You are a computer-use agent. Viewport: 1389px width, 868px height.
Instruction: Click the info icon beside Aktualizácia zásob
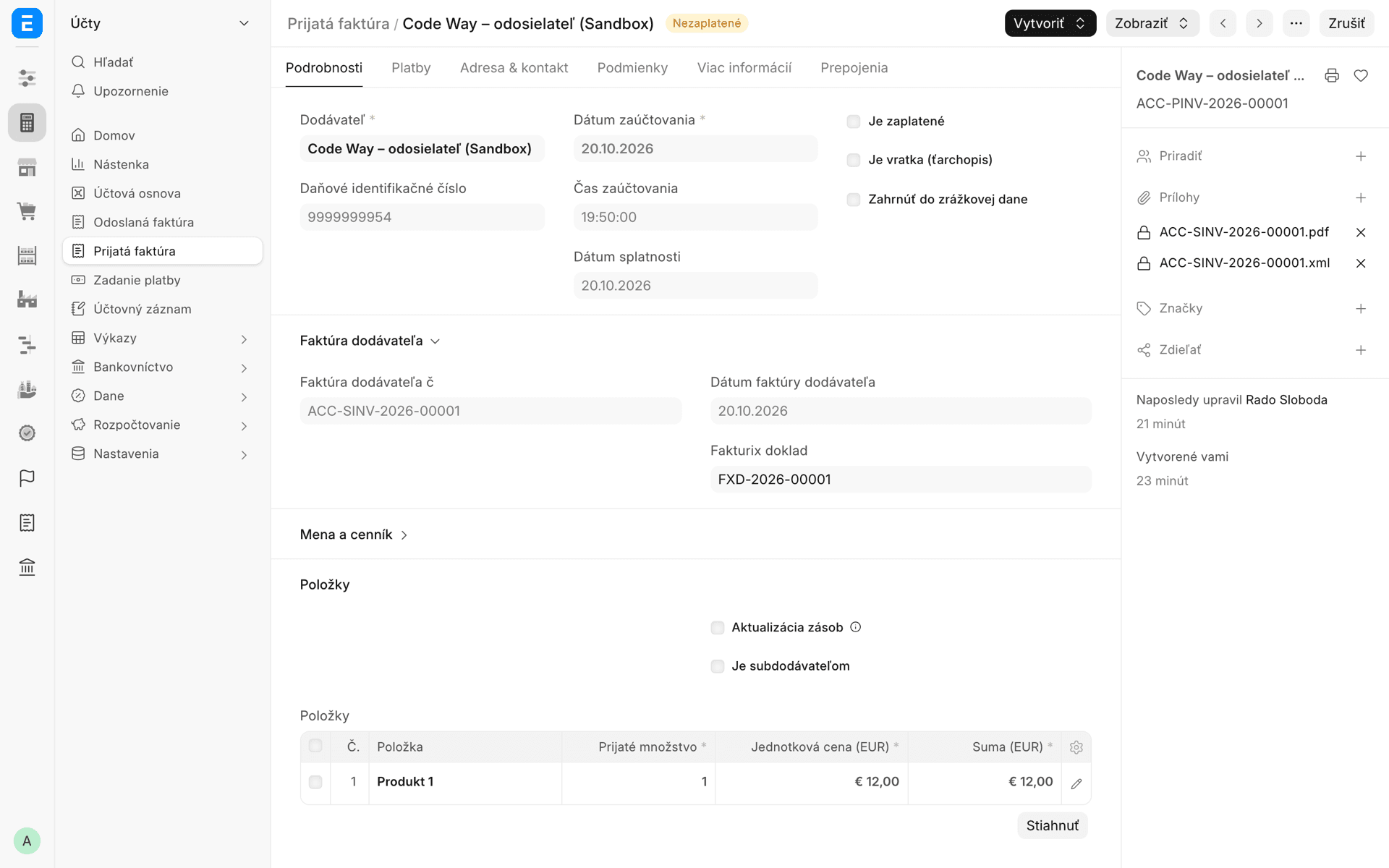point(856,627)
